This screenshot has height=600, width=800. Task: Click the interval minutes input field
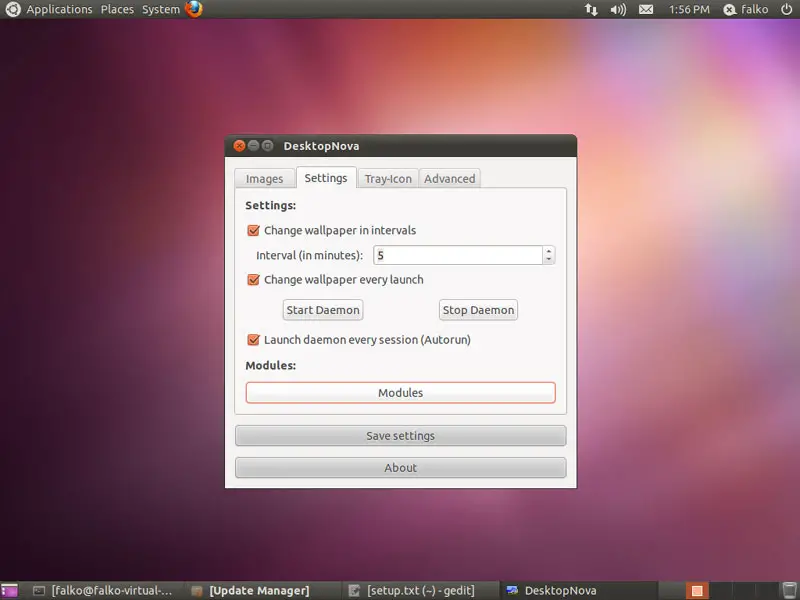(458, 255)
